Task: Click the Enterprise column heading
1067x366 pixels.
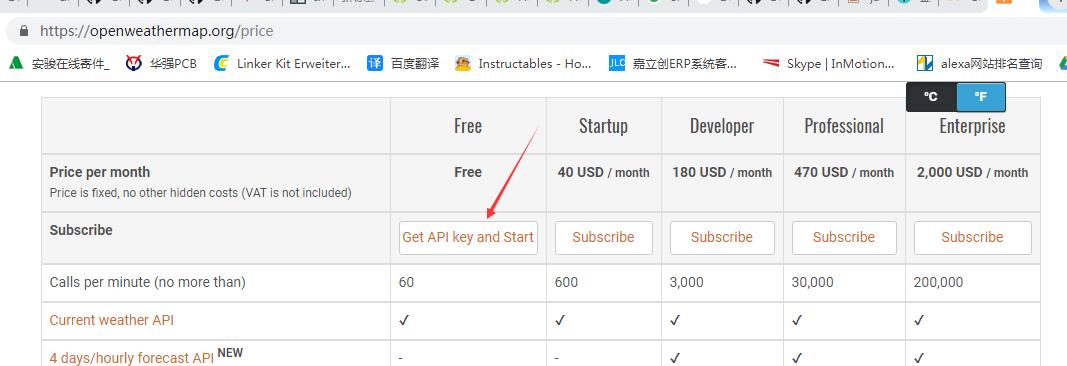Action: coord(972,126)
